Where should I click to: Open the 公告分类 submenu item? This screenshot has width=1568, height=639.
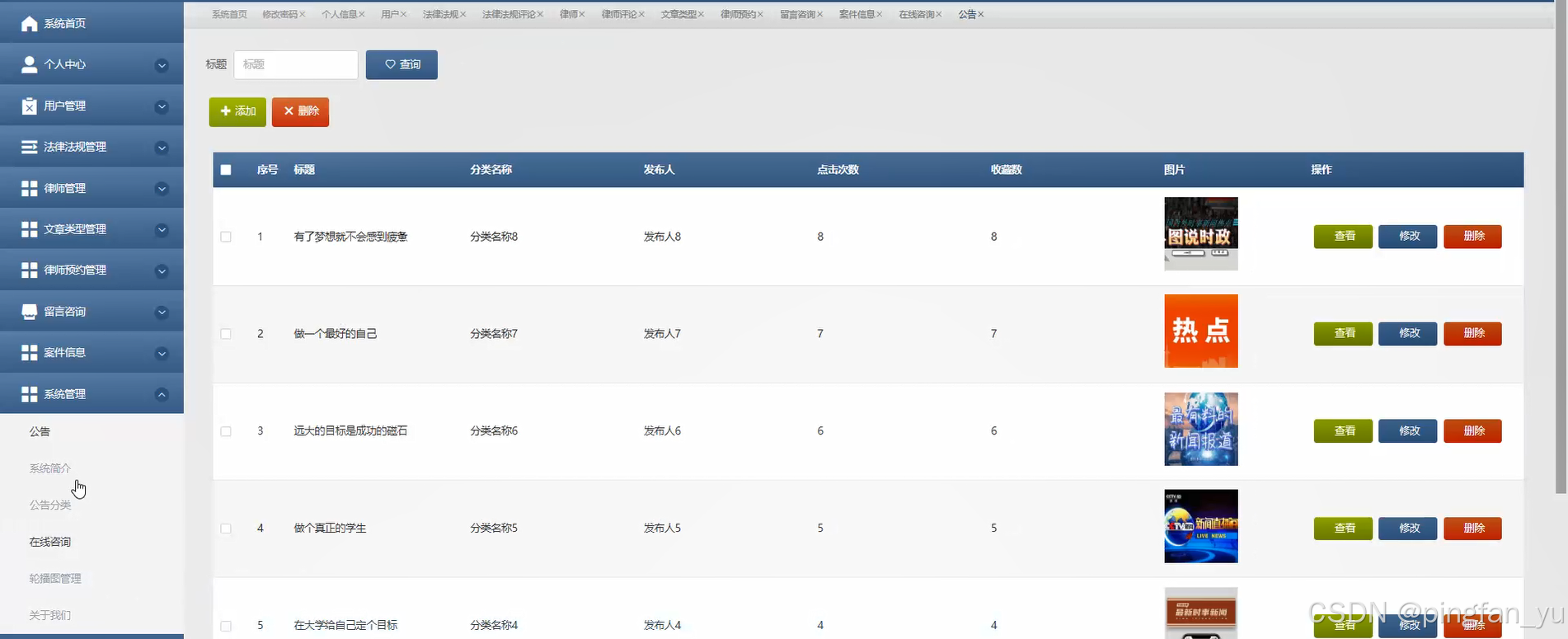click(50, 505)
